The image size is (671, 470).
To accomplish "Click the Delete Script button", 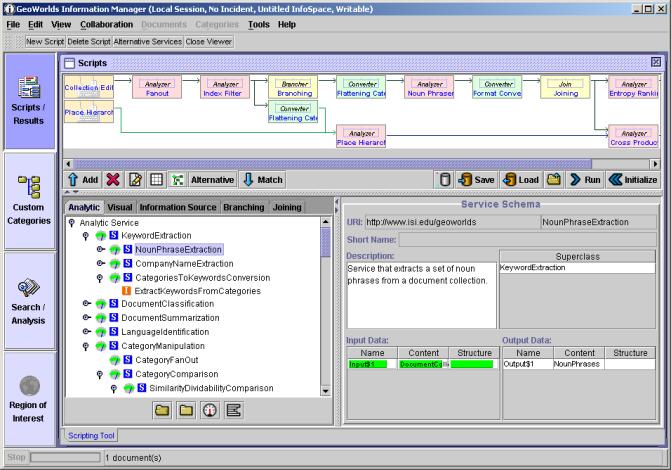I will pos(89,42).
